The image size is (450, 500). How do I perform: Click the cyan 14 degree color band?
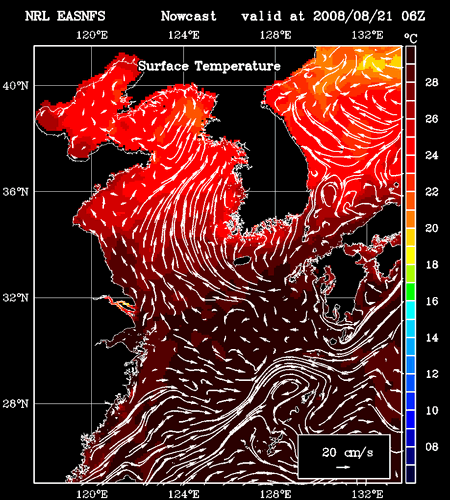(x=410, y=329)
